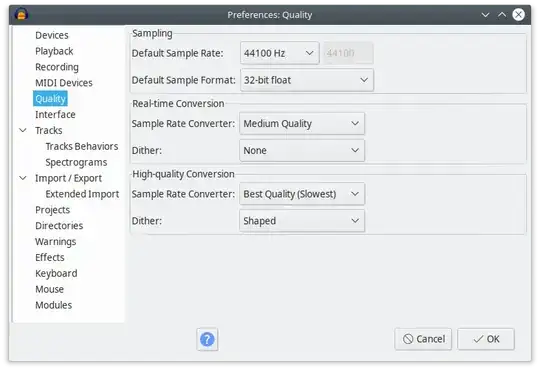This screenshot has width=540, height=370.
Task: Select Modules preferences category
Action: tap(53, 305)
